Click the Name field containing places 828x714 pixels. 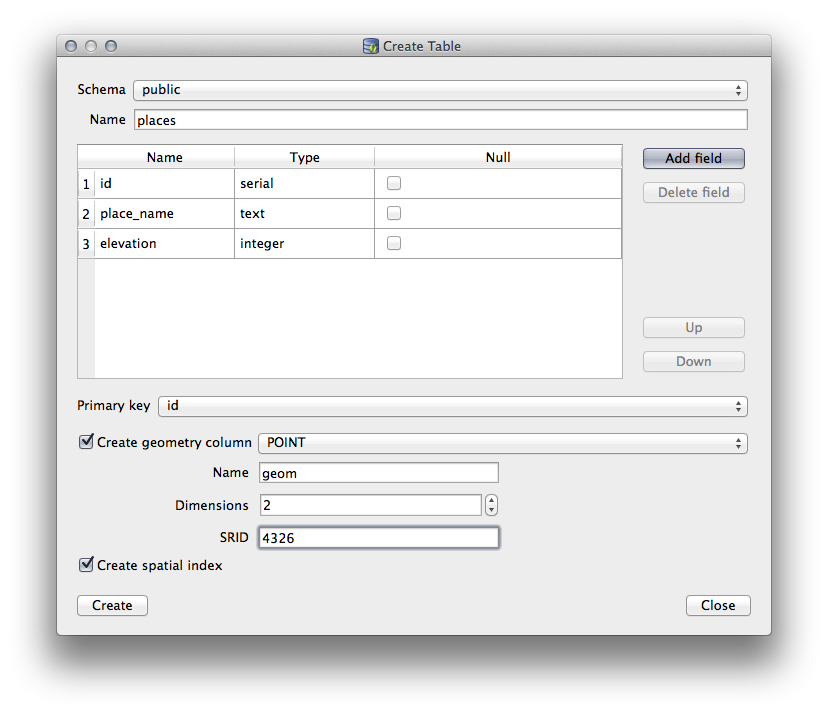point(442,119)
